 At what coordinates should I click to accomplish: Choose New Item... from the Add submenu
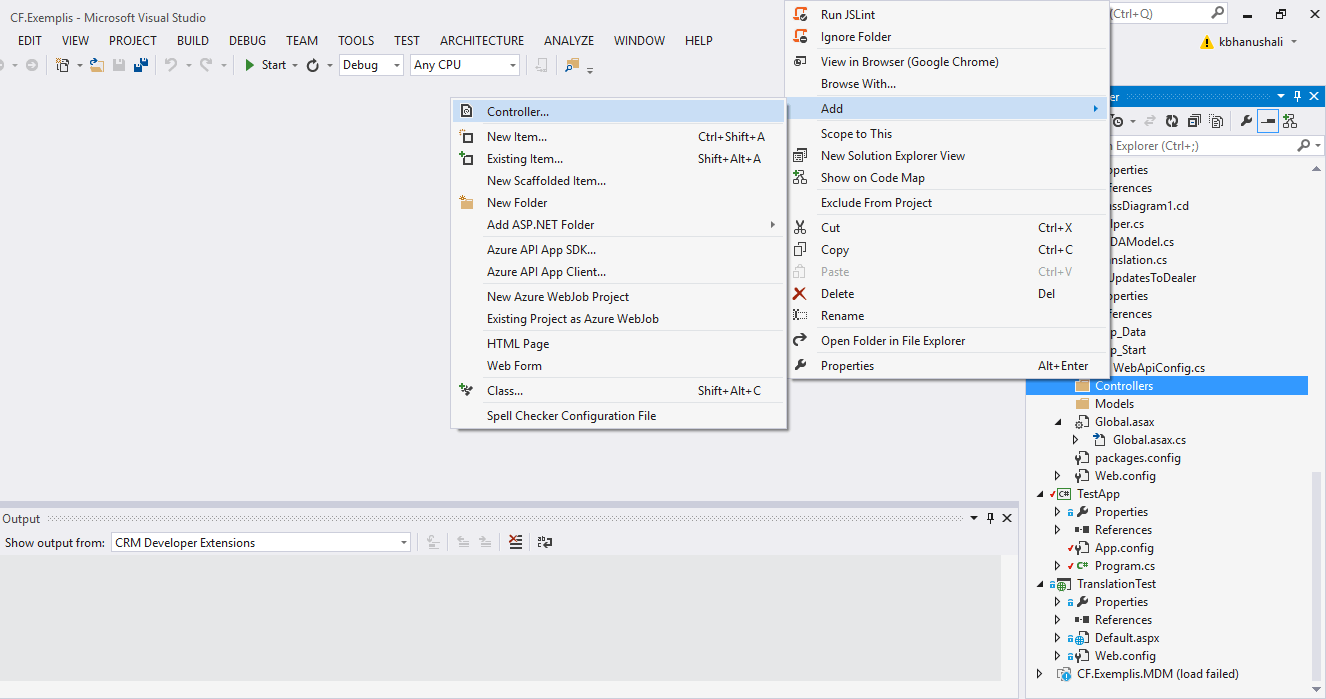[619, 137]
